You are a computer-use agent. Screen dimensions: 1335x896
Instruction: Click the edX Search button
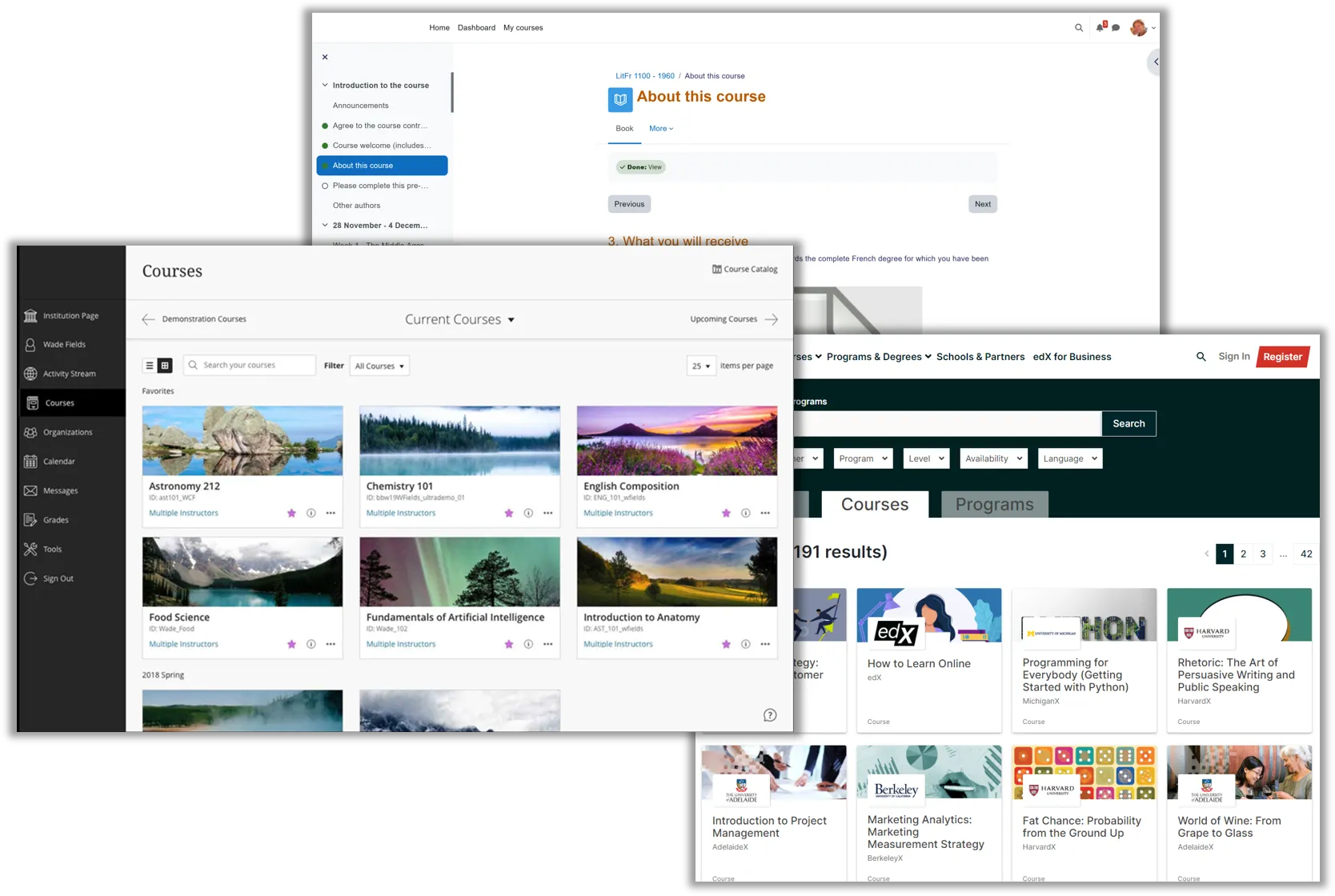click(1129, 423)
